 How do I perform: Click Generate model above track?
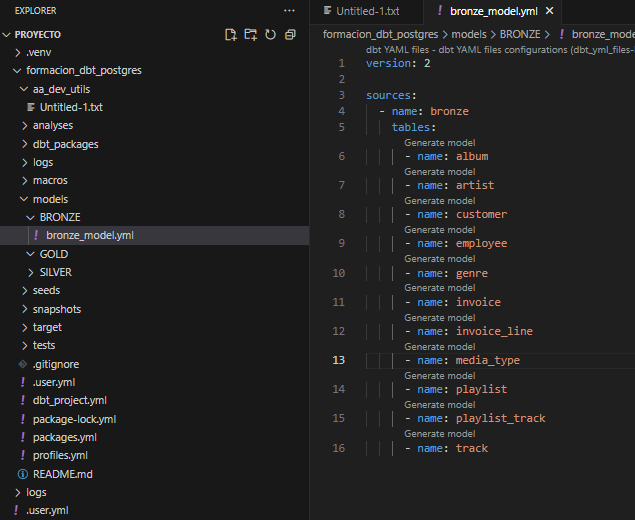pyautogui.click(x=439, y=434)
